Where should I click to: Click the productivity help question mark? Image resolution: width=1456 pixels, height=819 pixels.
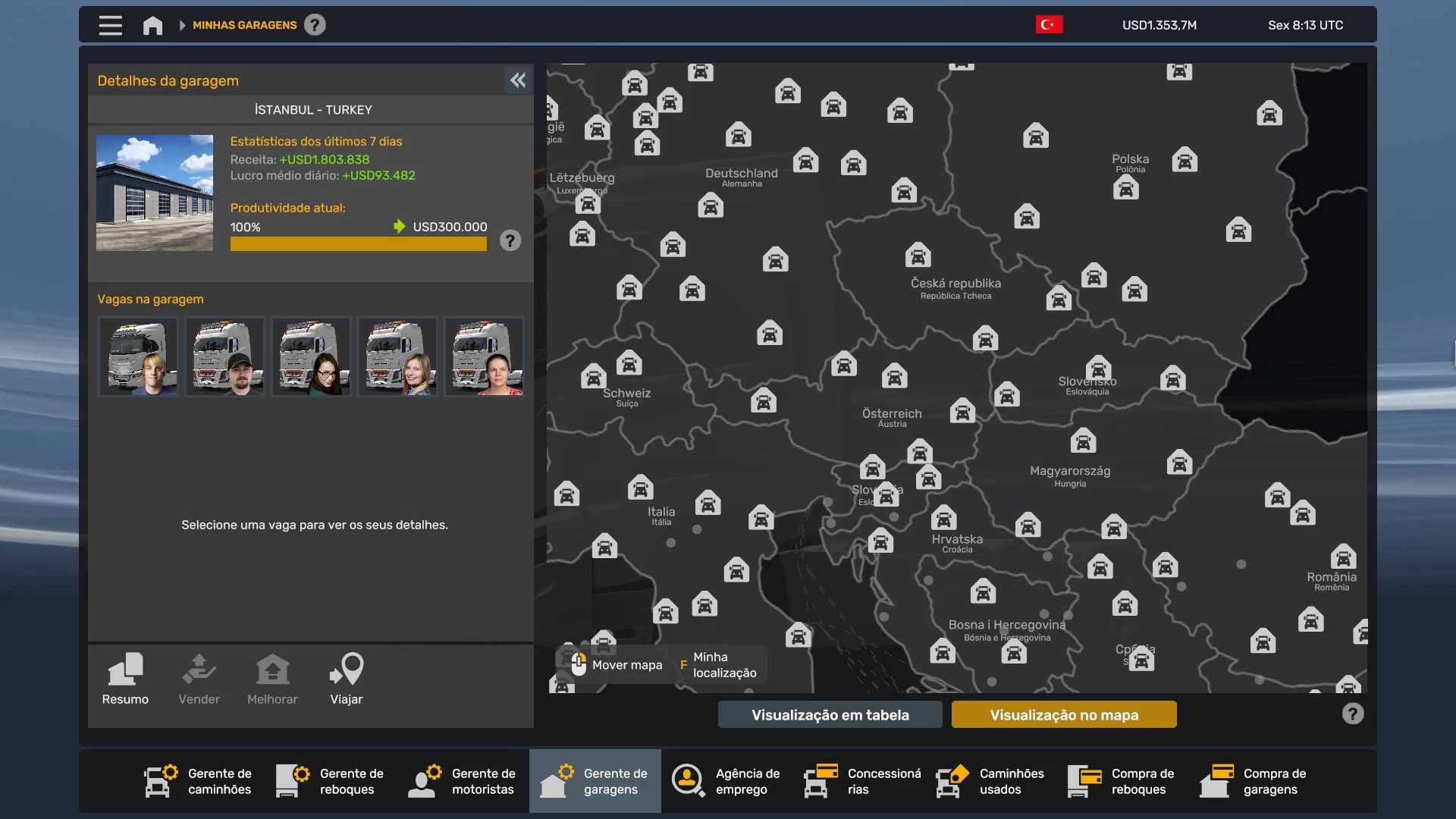(x=510, y=240)
